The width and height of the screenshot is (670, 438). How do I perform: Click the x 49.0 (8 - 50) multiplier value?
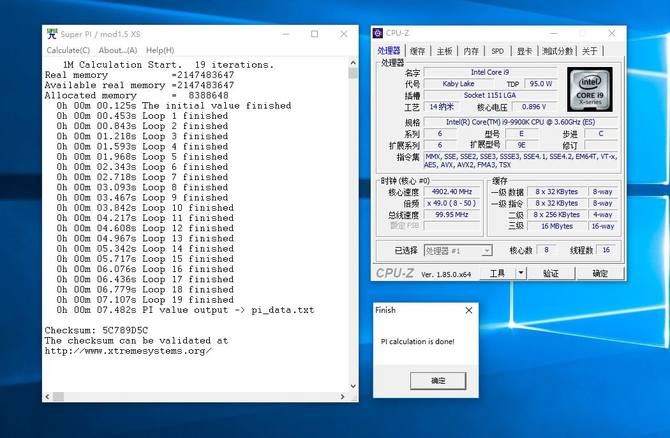452,203
